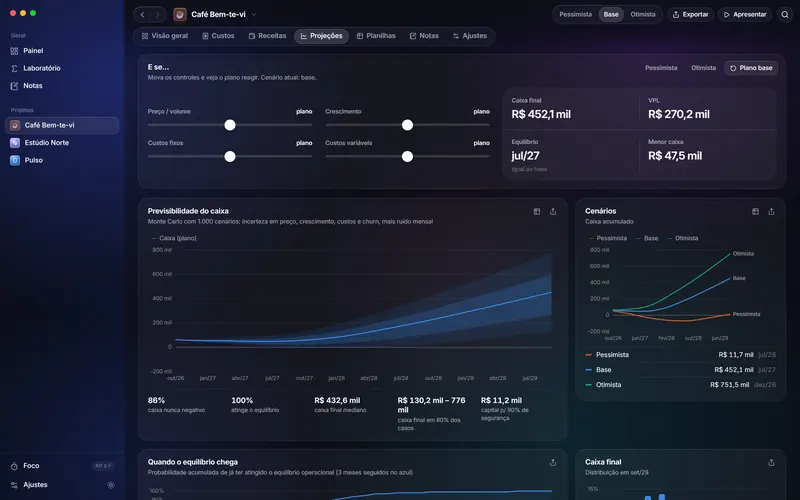Switch top scenario to Pessimista

click(575, 14)
